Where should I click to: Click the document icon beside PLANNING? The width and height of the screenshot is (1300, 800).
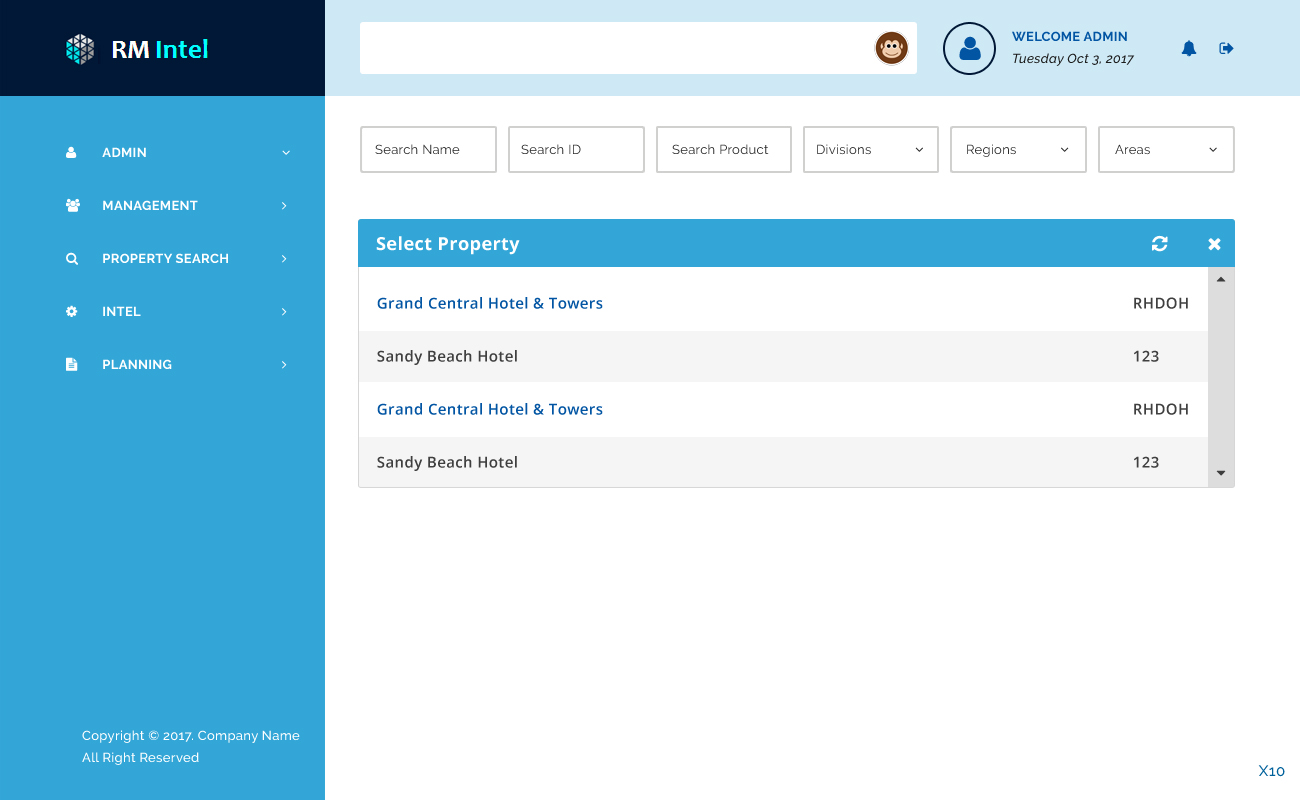pos(71,364)
